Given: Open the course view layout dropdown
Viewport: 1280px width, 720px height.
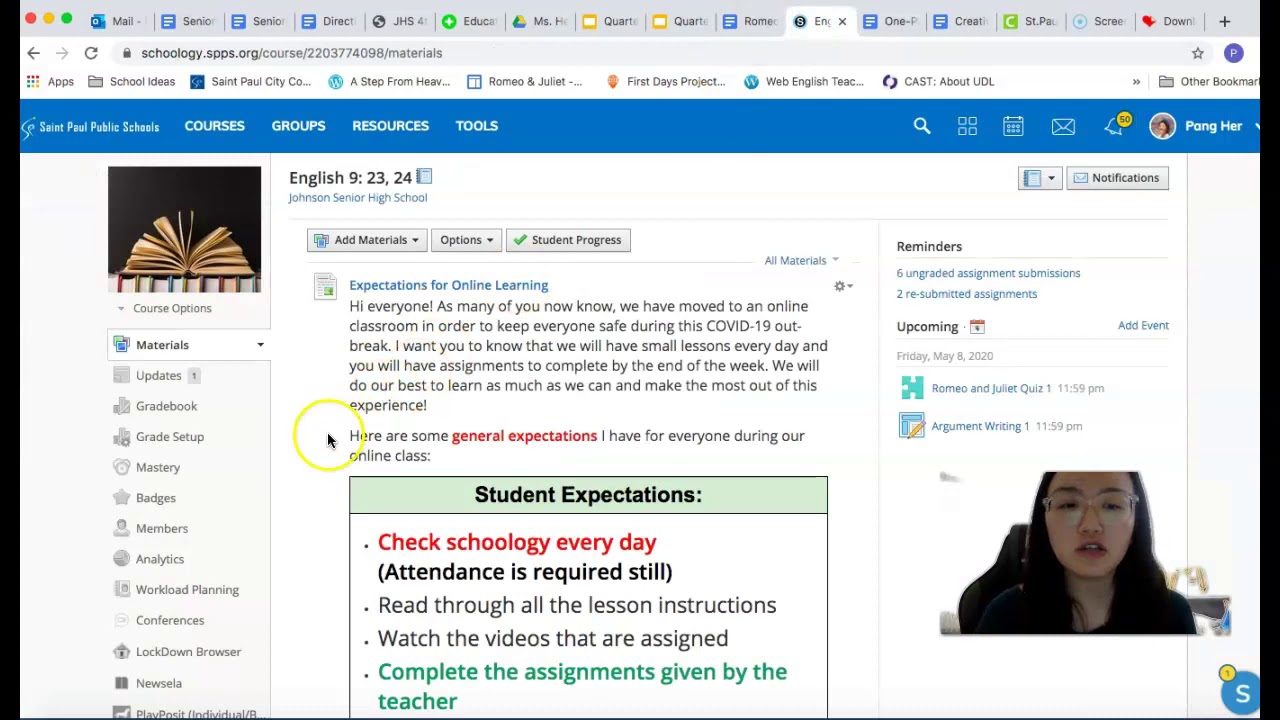Looking at the screenshot, I should coord(1039,178).
